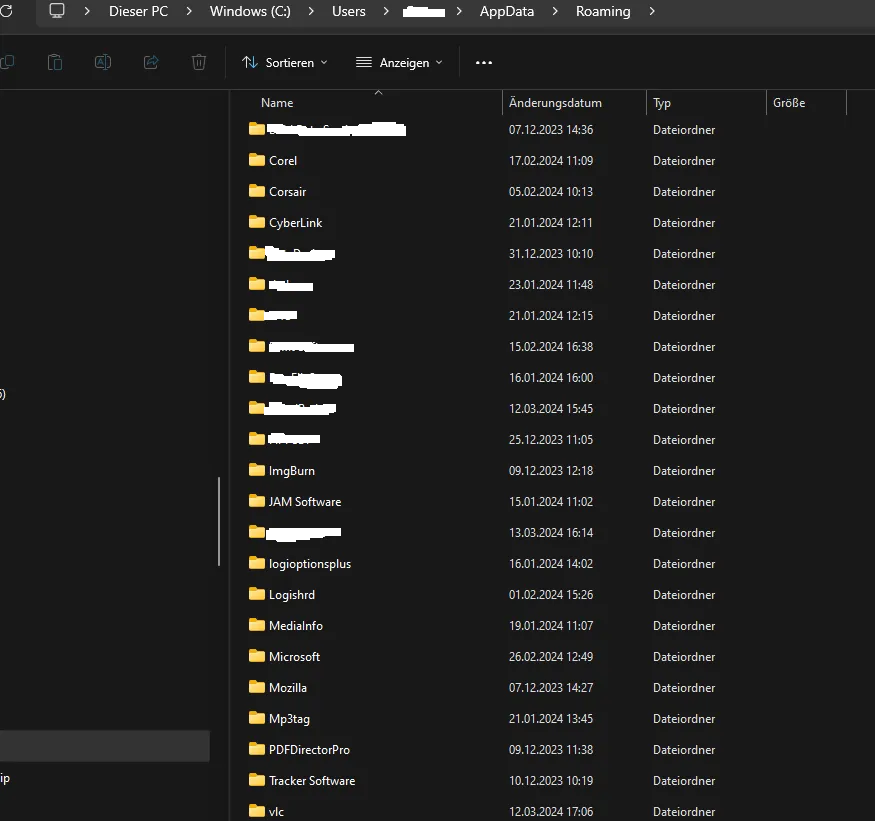
Task: Select the CyberLink folder name
Action: click(295, 223)
